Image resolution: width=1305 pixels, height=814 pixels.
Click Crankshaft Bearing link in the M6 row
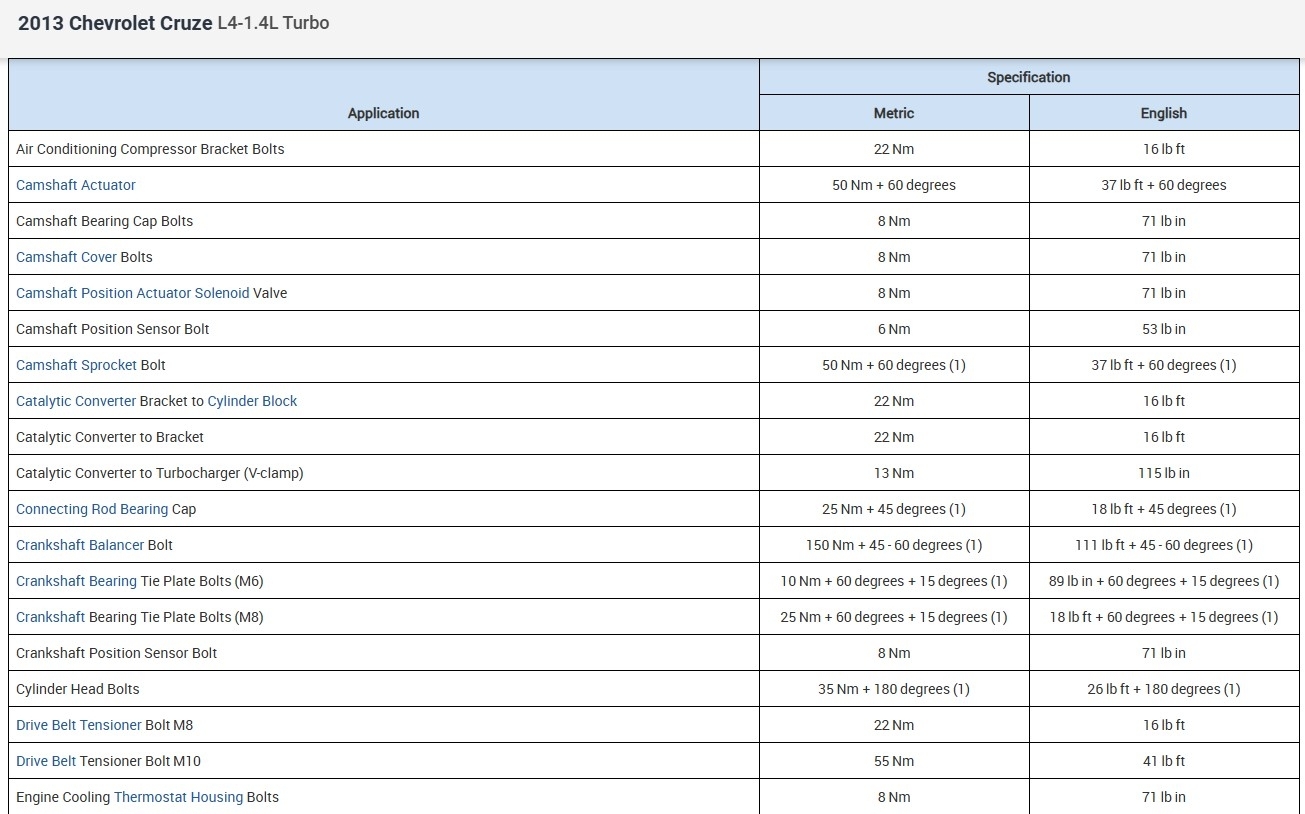point(76,581)
